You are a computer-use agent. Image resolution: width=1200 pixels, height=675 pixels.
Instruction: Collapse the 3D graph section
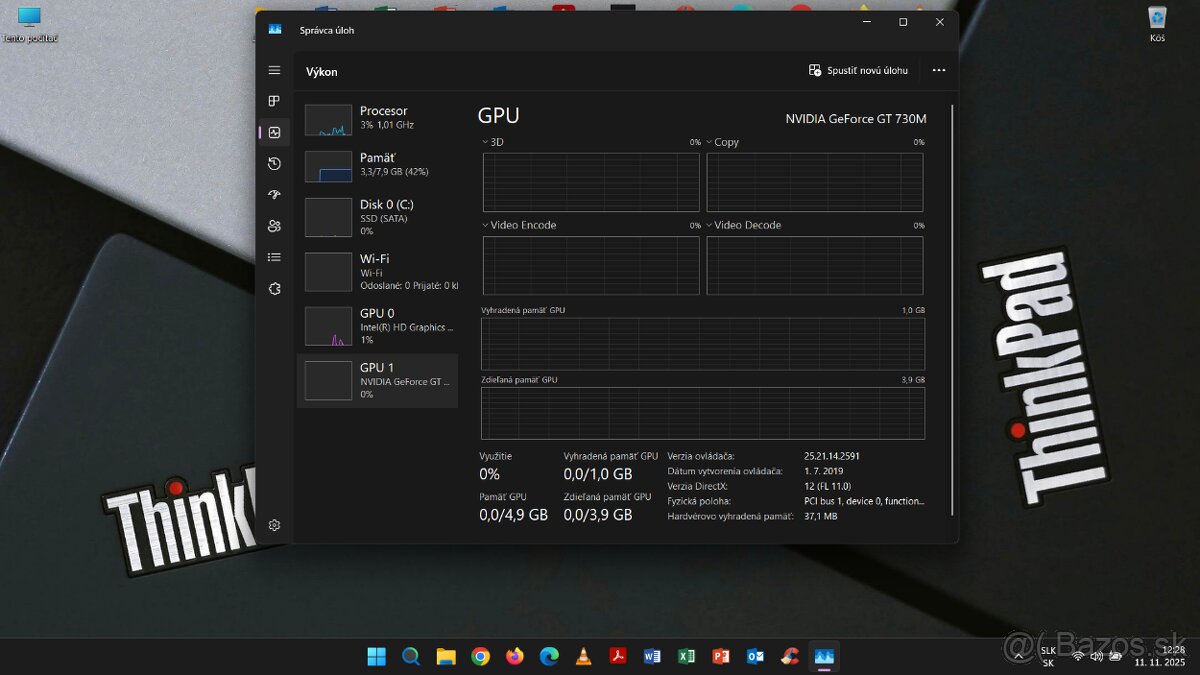click(x=486, y=142)
